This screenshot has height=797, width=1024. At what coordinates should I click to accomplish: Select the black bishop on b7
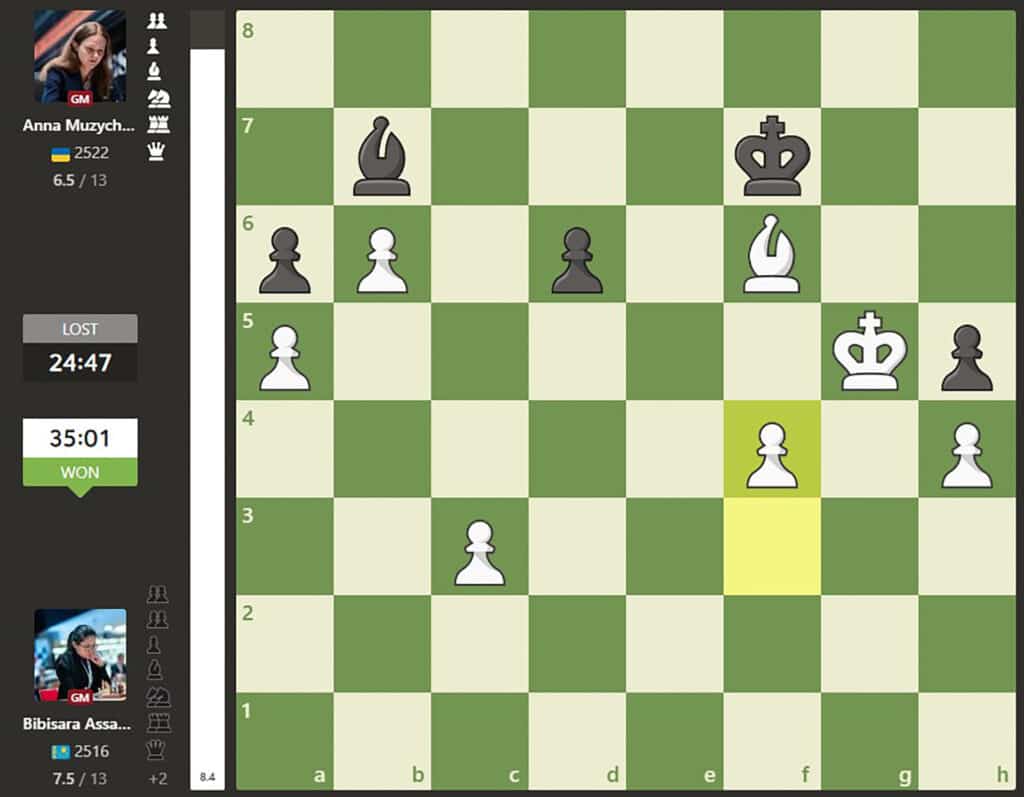click(381, 157)
